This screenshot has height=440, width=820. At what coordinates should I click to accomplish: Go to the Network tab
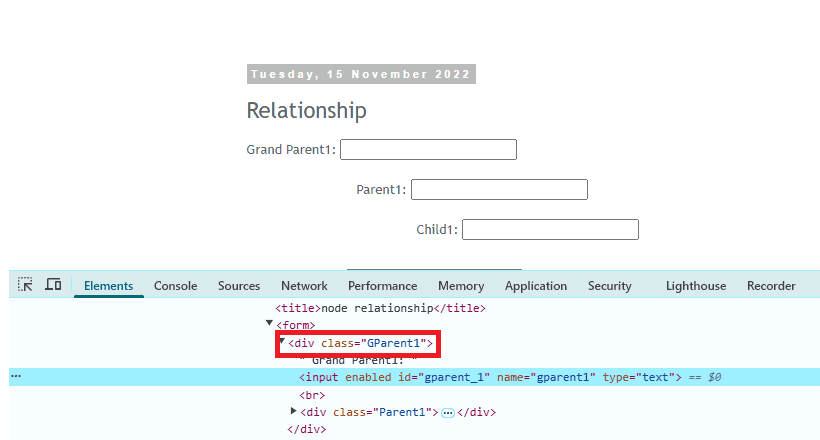304,286
